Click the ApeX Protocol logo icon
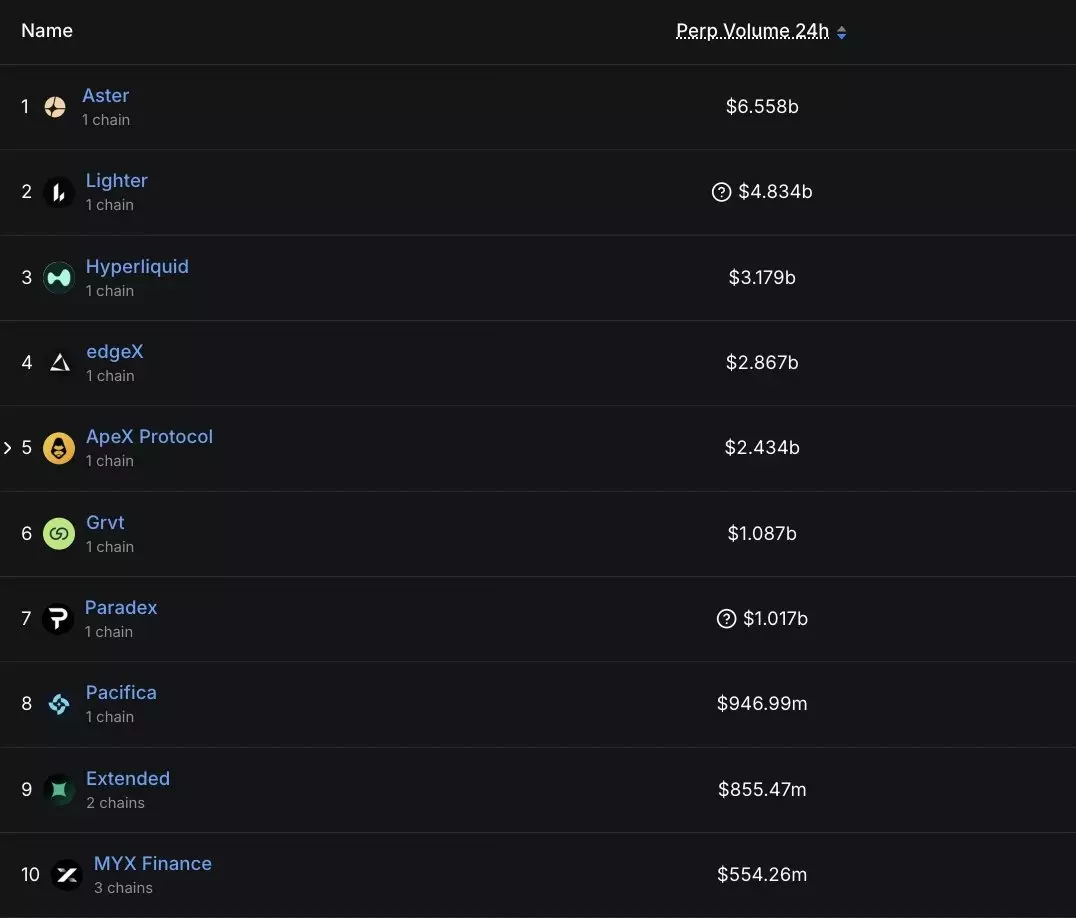 pos(59,448)
